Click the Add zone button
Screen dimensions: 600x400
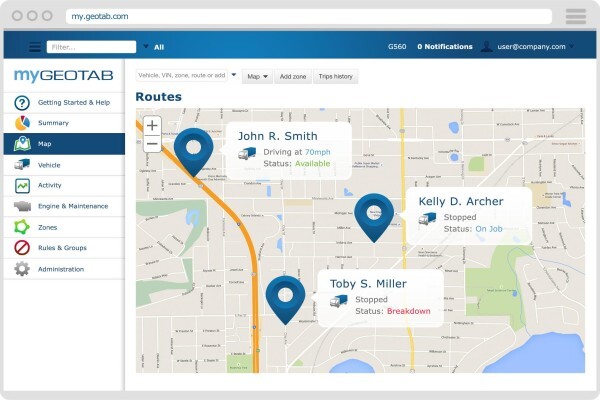293,77
